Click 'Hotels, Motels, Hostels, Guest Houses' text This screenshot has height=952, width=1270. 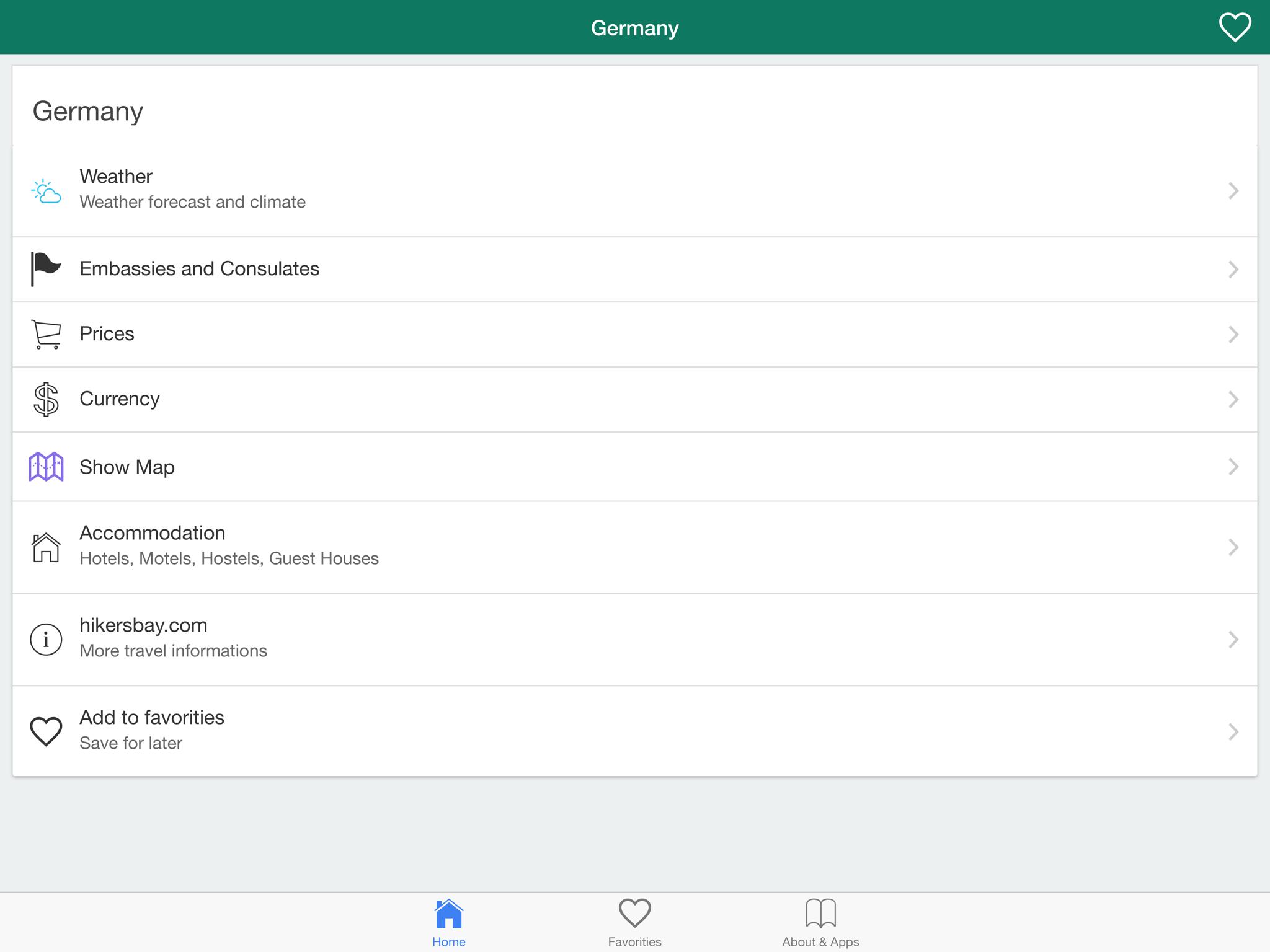click(x=229, y=558)
